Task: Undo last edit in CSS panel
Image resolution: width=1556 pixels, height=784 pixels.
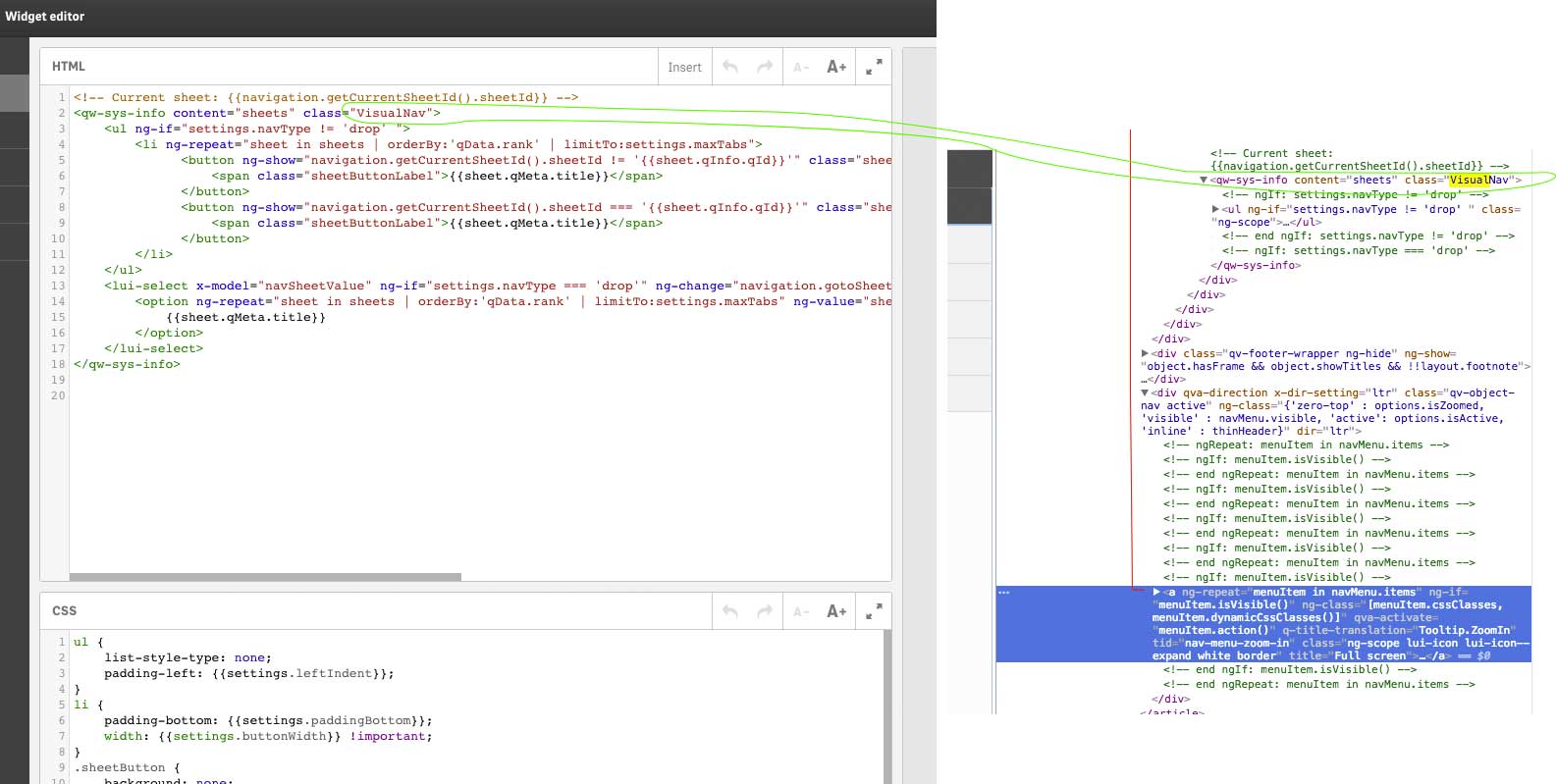Action: [x=730, y=611]
